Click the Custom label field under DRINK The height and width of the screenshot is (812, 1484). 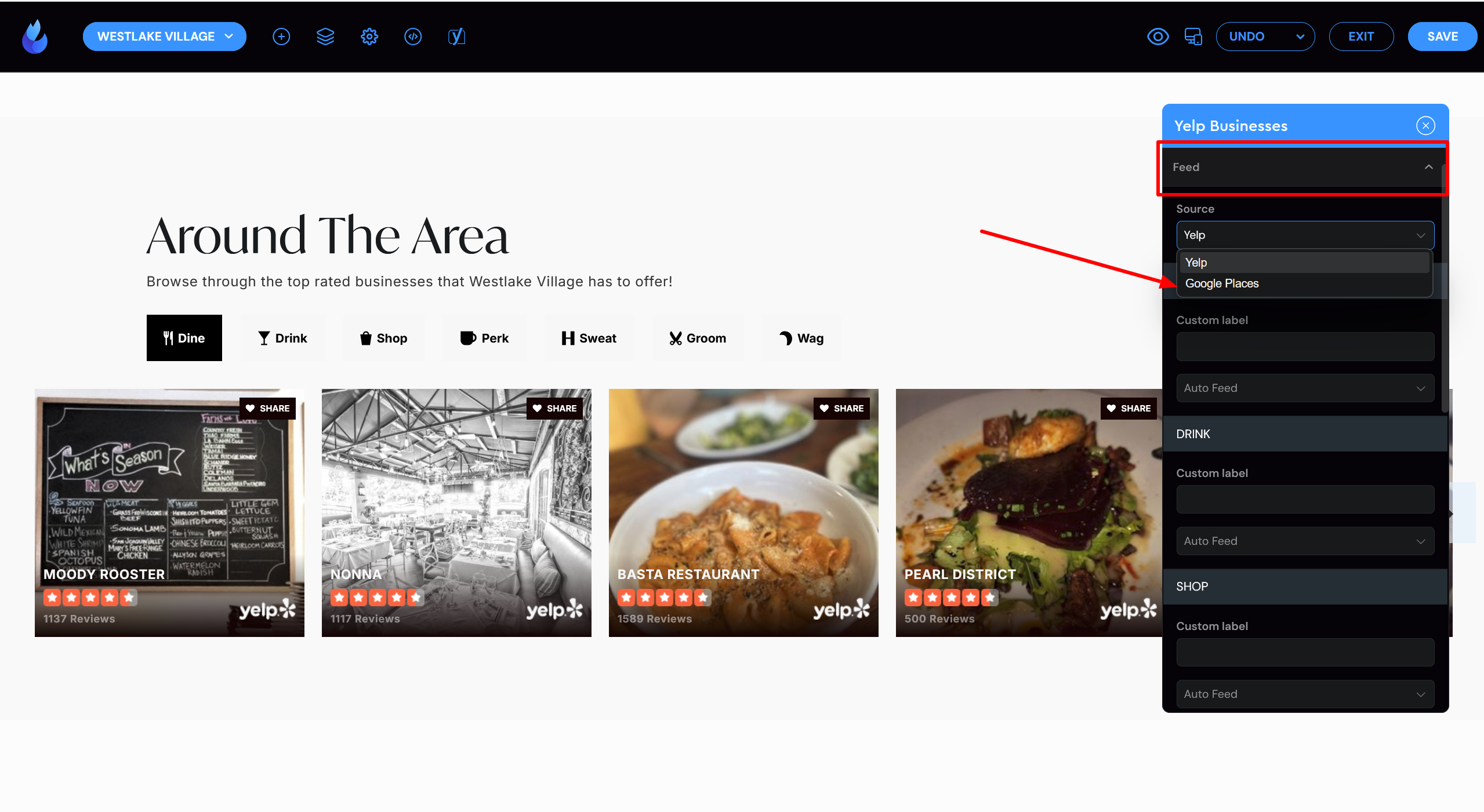[1305, 499]
